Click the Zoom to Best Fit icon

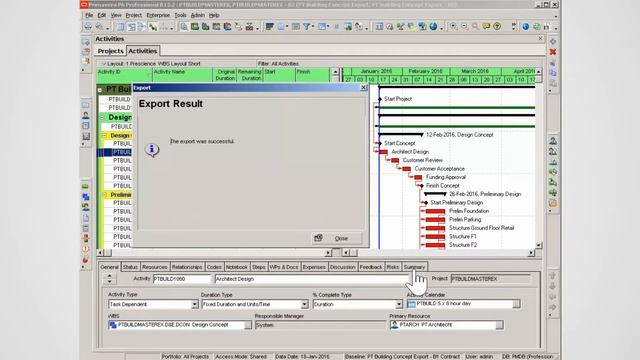[475, 27]
